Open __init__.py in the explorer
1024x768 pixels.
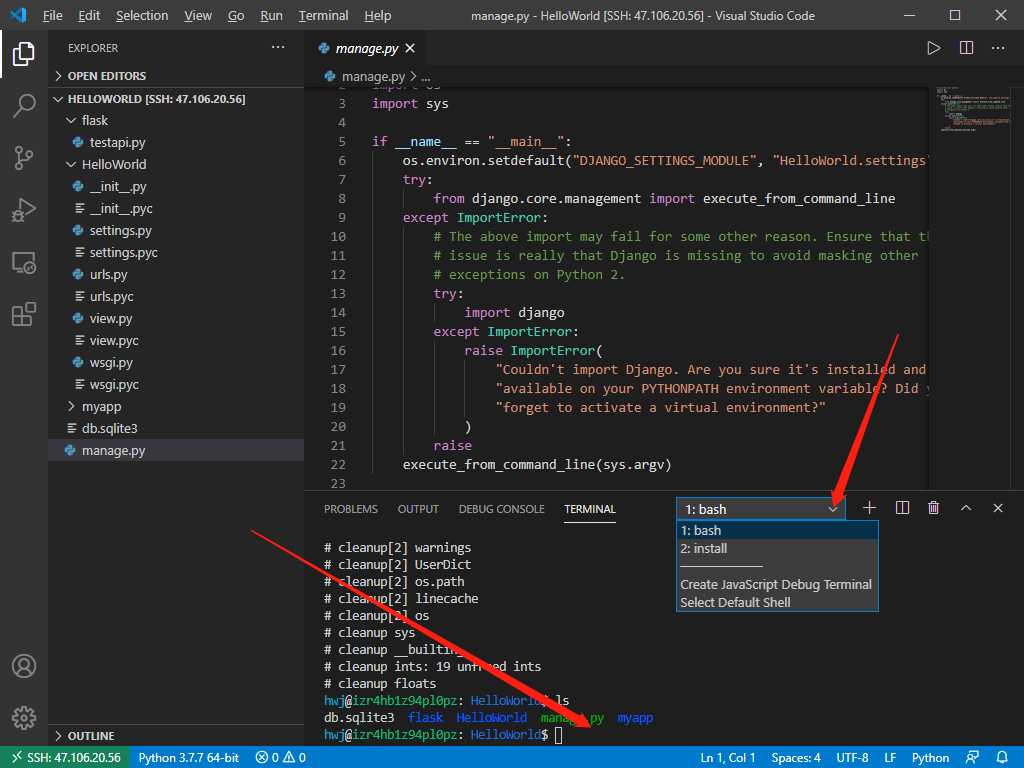(x=118, y=187)
